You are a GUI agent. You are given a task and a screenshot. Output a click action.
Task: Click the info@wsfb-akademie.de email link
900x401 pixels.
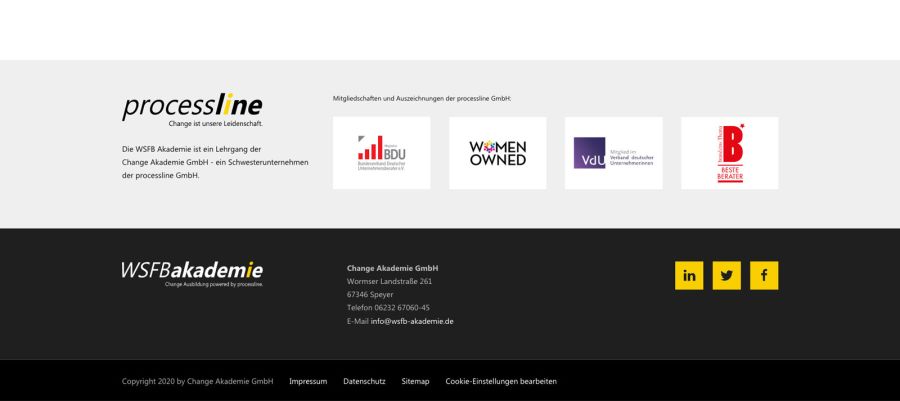[x=412, y=321]
